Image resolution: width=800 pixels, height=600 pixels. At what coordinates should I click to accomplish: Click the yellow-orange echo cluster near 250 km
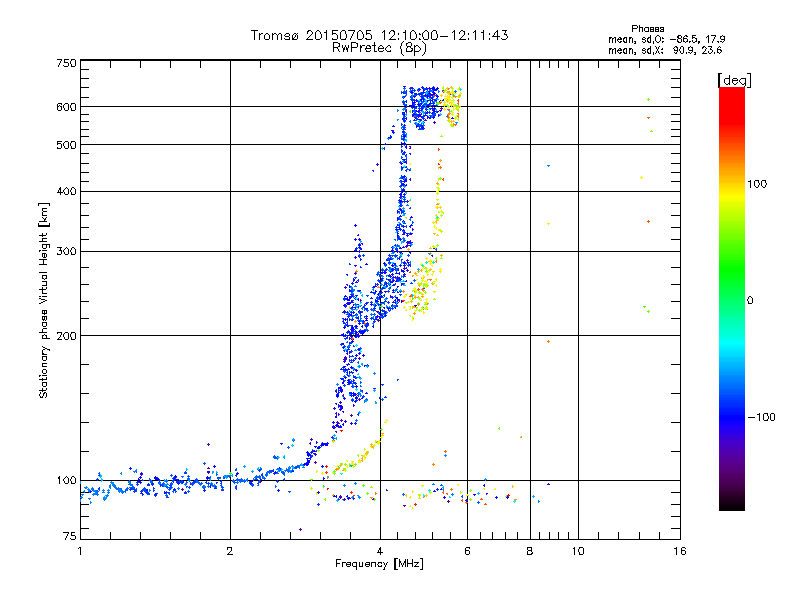coord(421,288)
